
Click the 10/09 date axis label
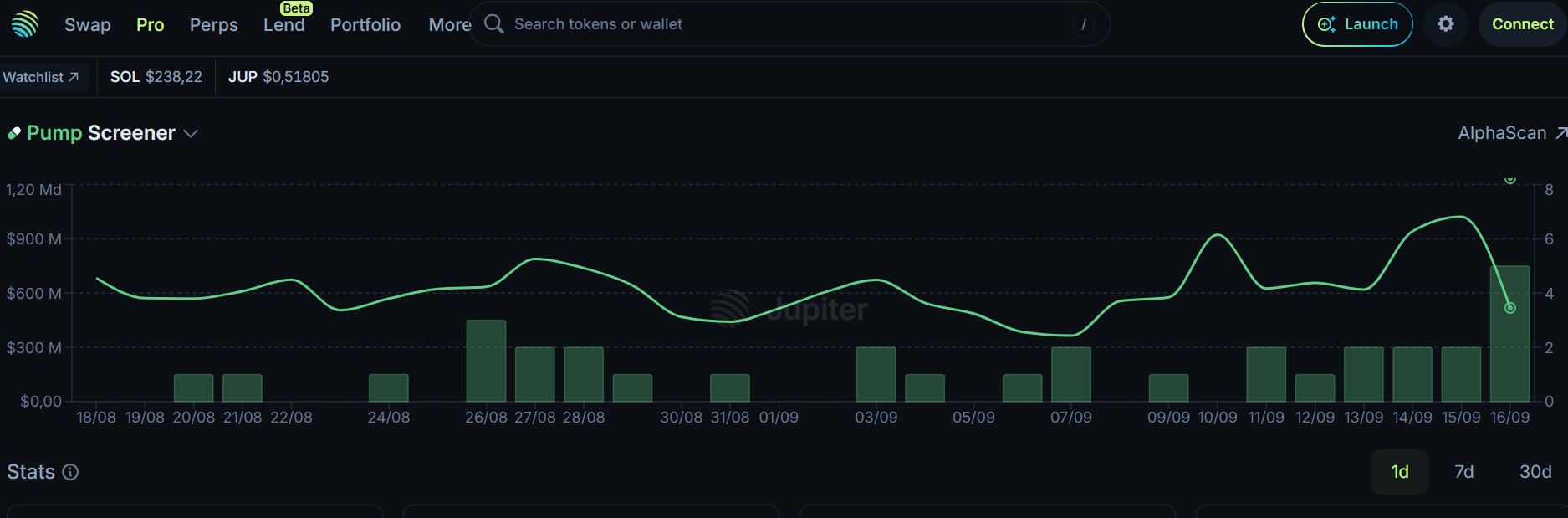1218,417
